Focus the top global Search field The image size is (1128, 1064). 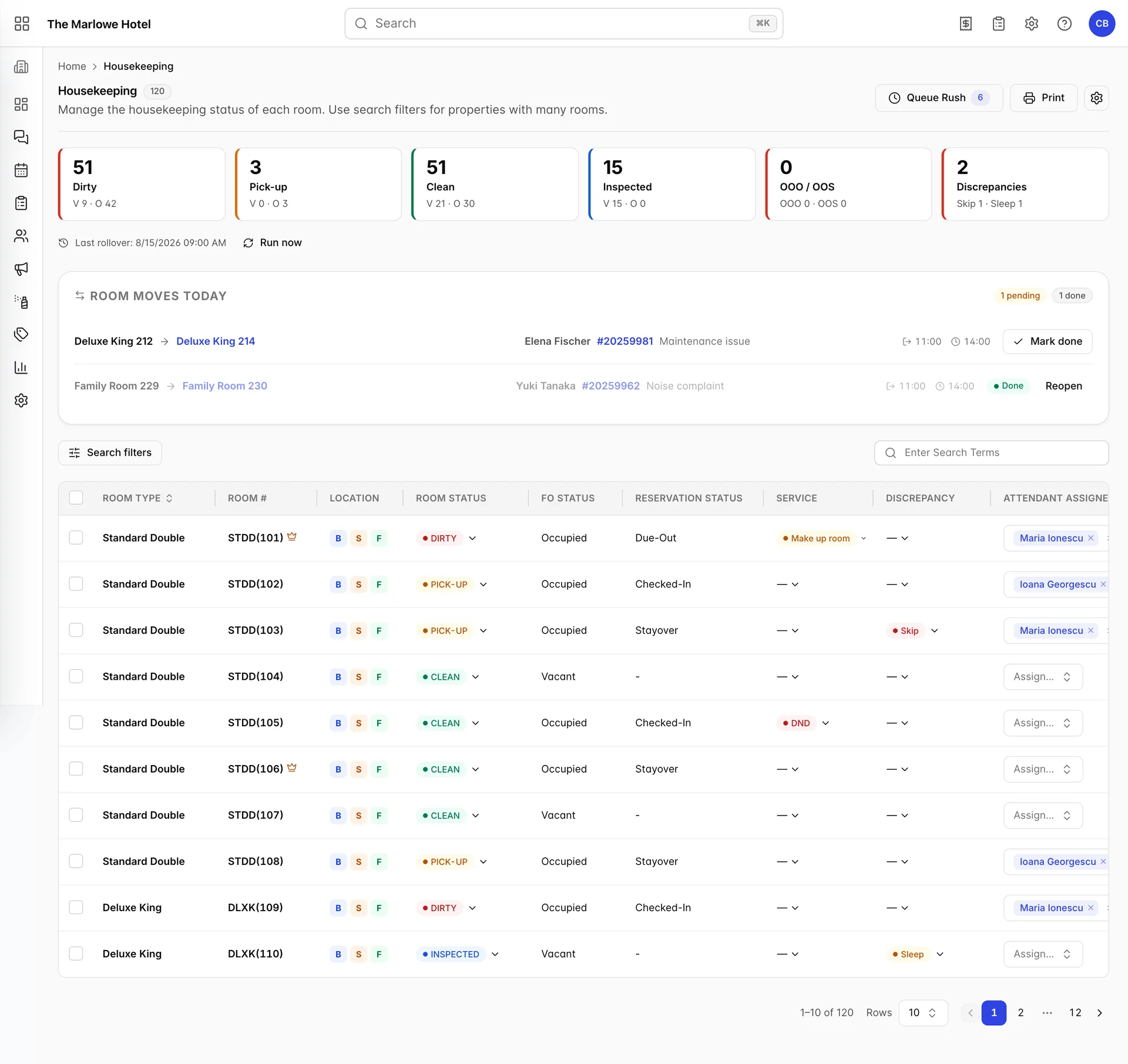pos(563,24)
